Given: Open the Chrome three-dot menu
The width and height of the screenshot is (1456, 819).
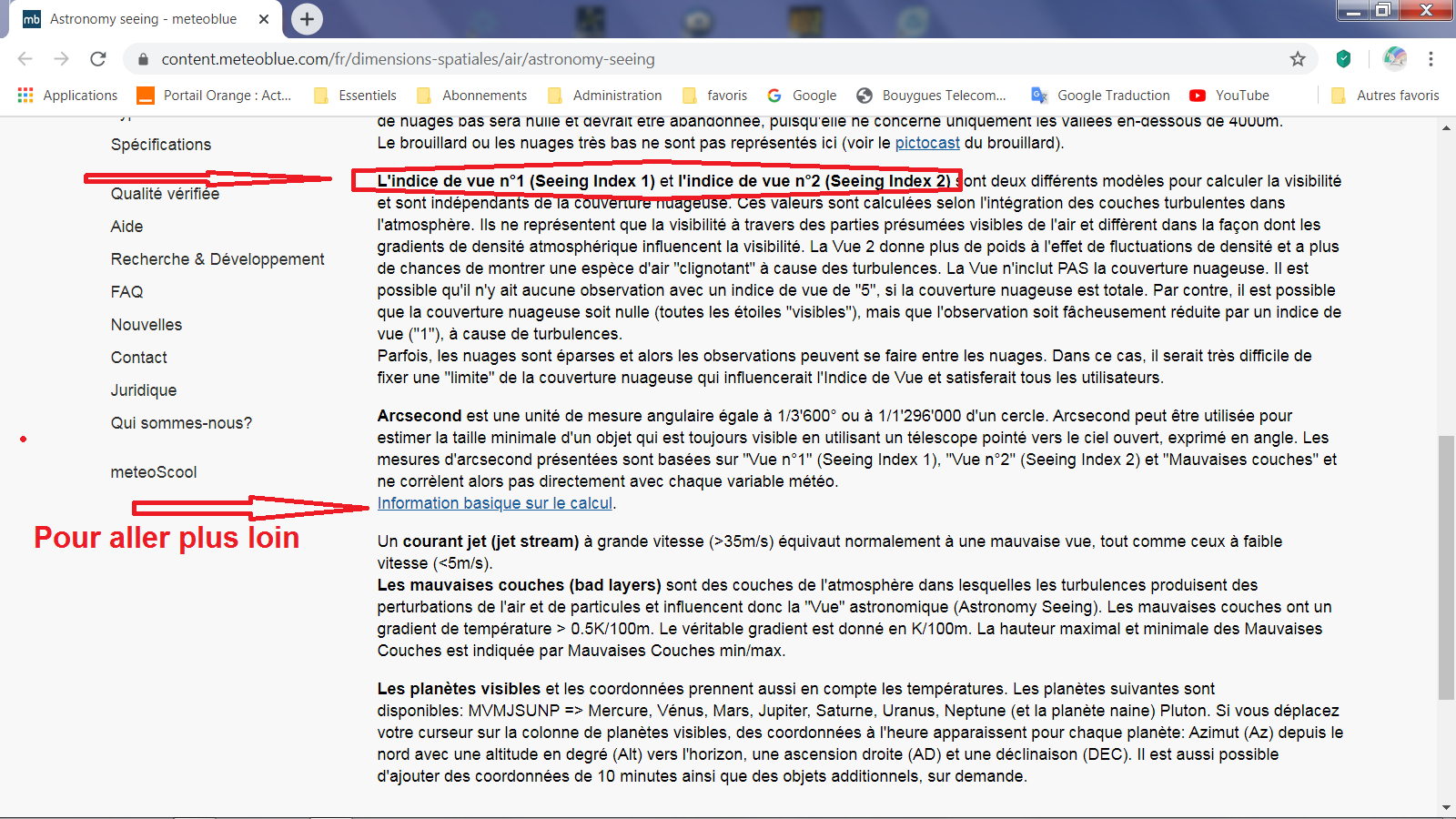Looking at the screenshot, I should coord(1431,59).
